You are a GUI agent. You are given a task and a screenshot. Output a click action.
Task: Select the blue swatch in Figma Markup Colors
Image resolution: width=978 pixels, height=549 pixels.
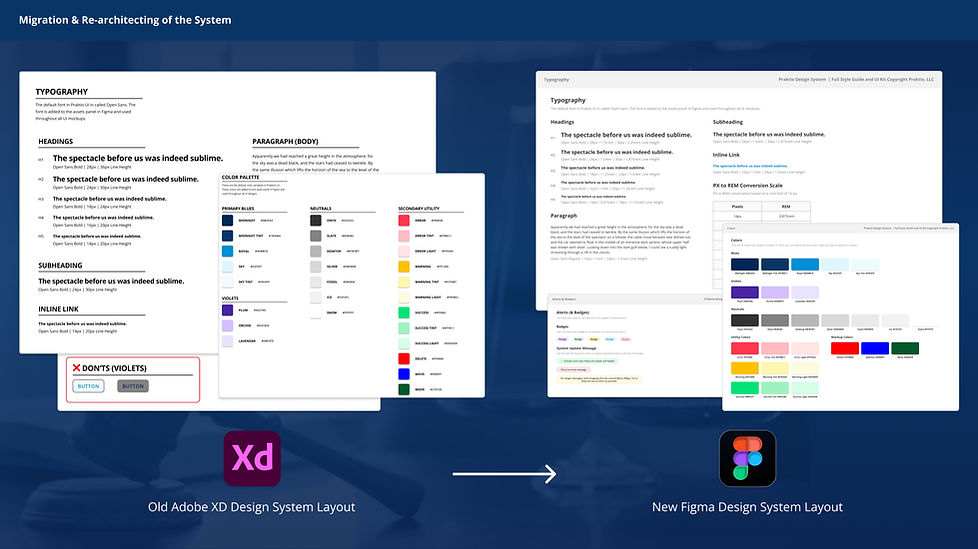click(x=875, y=348)
